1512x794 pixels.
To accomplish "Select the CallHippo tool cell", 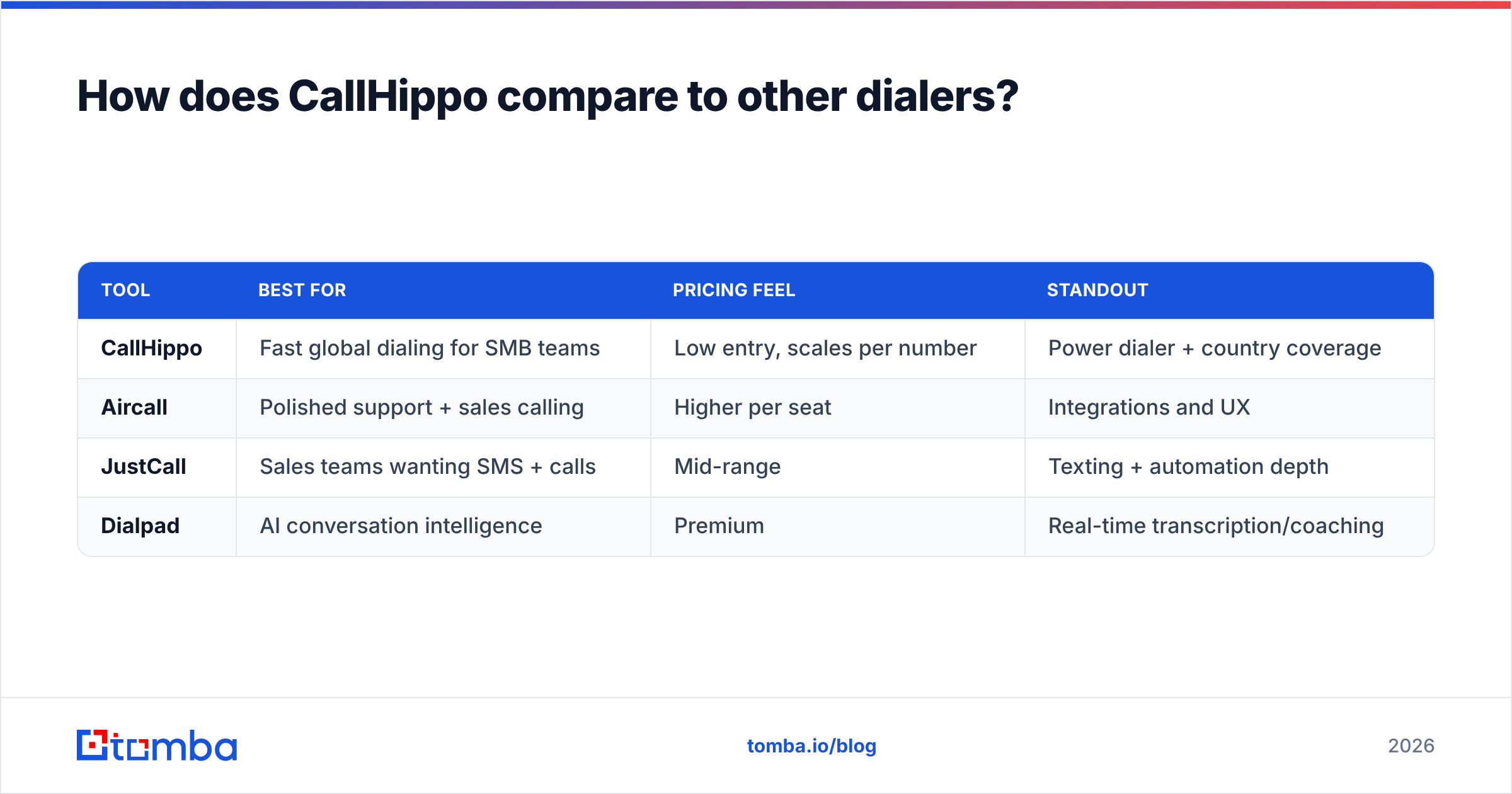I will (157, 348).
